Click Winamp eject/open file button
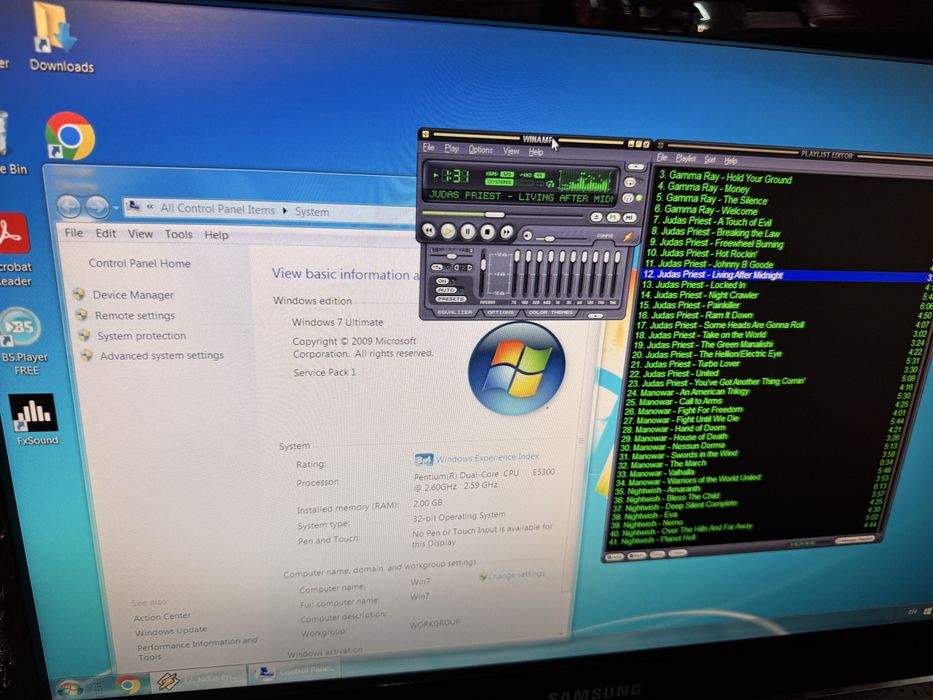933x700 pixels. (x=596, y=217)
